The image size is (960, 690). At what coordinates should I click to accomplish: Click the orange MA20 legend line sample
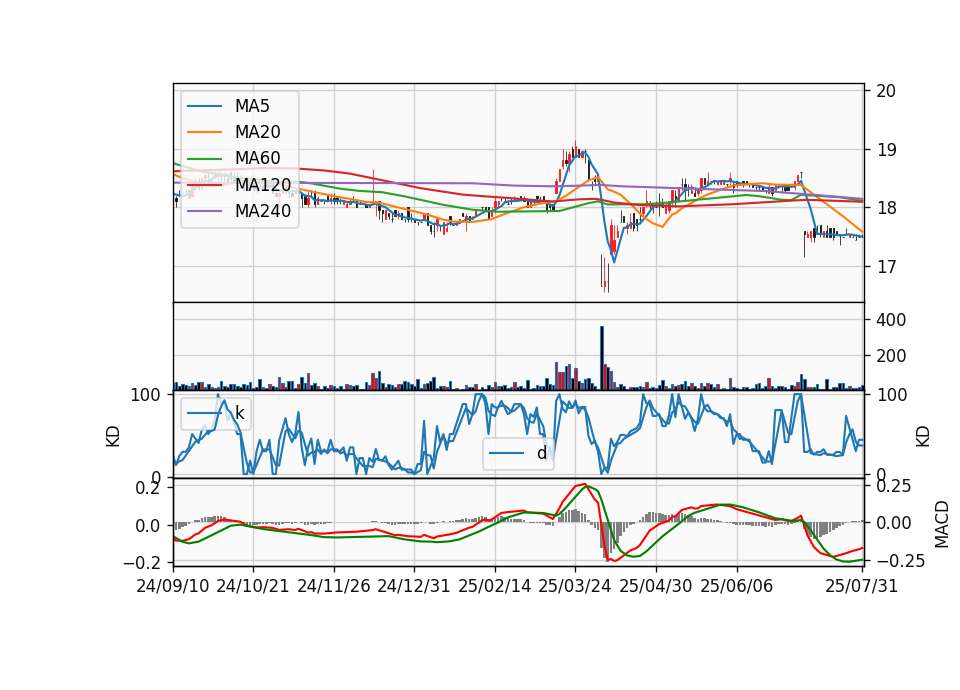click(x=204, y=132)
